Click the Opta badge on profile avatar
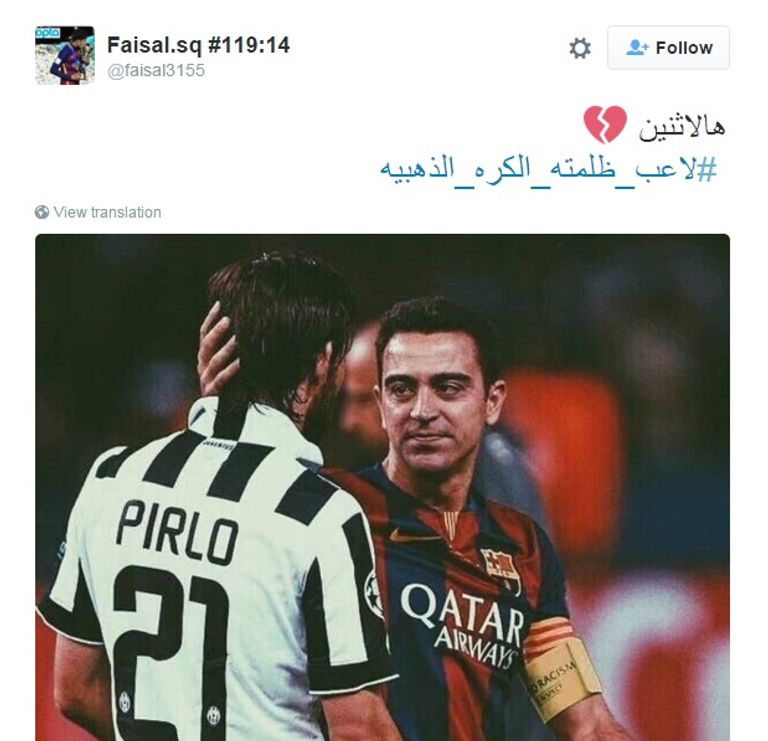This screenshot has height=741, width=768. (x=48, y=32)
